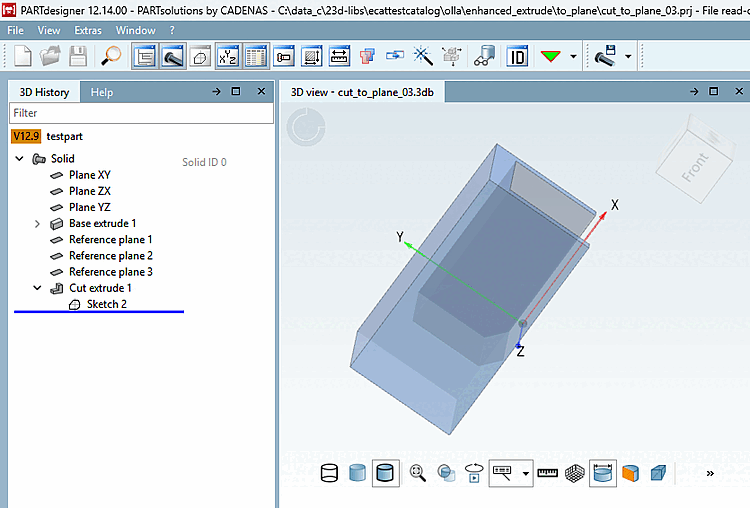Click the testpart root label
Viewport: 750px width, 508px height.
coord(65,136)
